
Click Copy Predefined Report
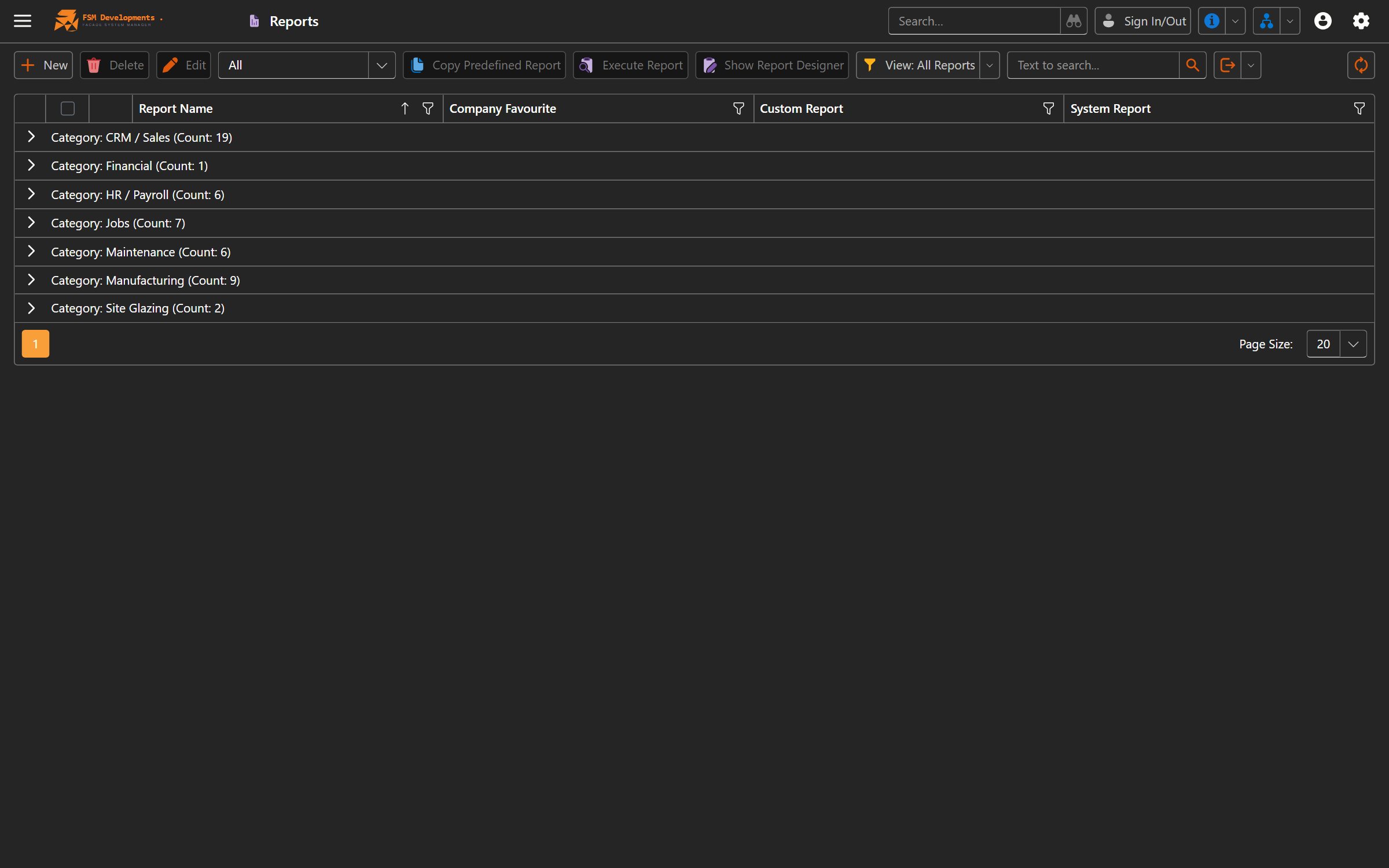(484, 65)
